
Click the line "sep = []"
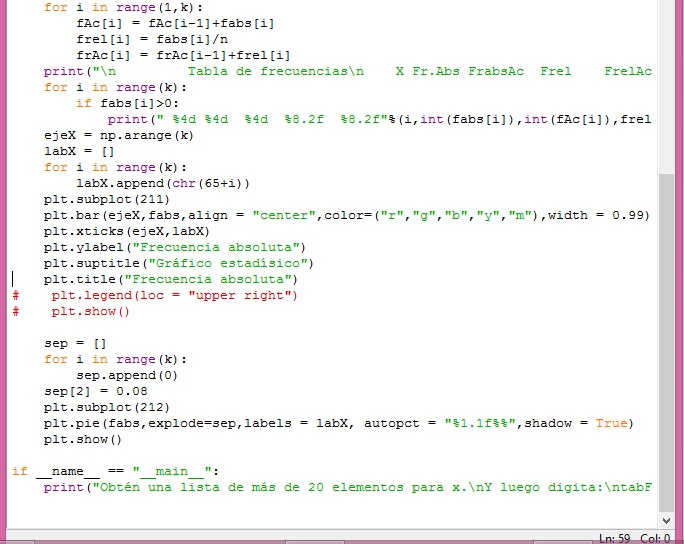[75, 343]
